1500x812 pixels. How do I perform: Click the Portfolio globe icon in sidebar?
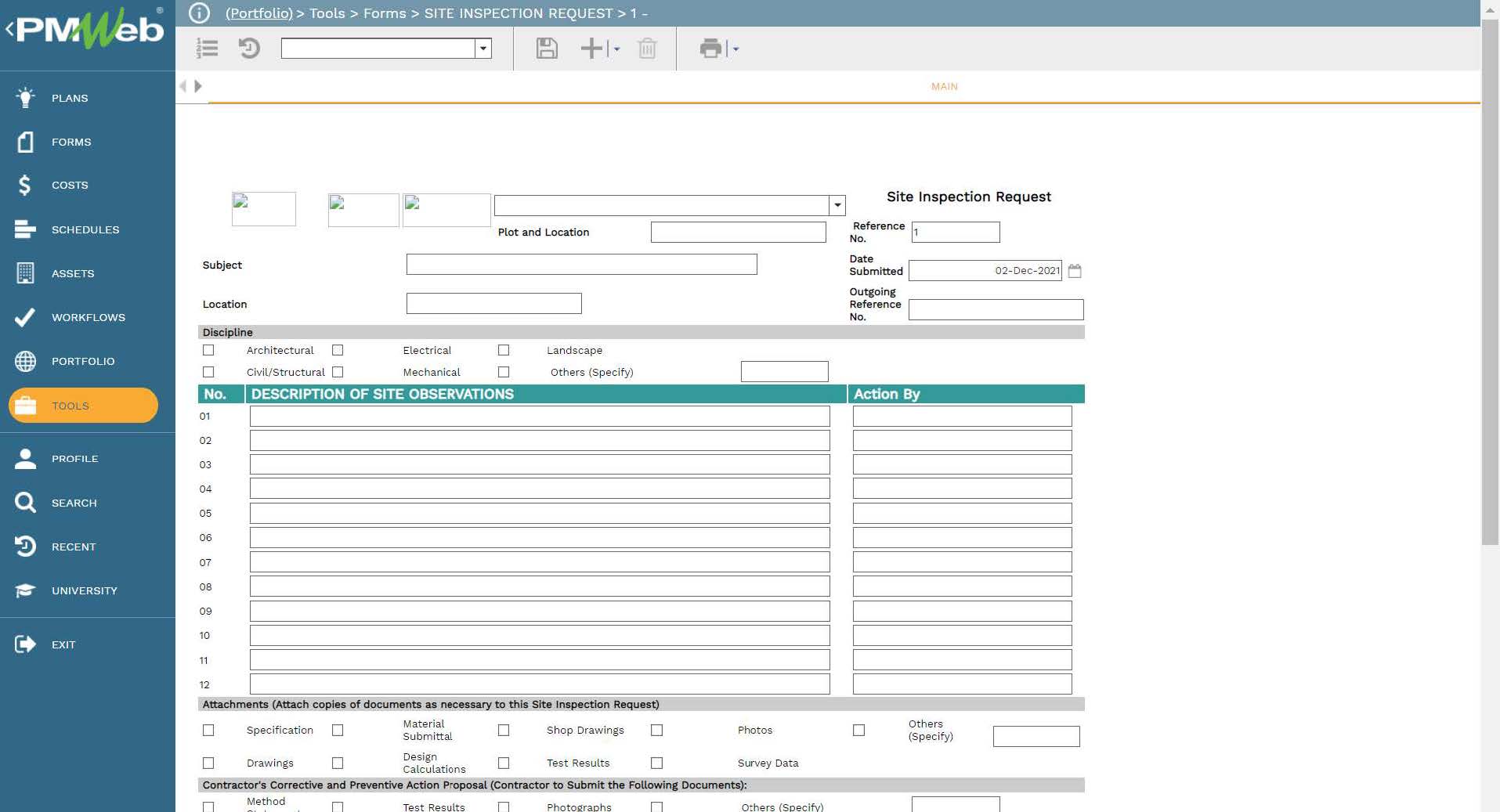point(25,361)
